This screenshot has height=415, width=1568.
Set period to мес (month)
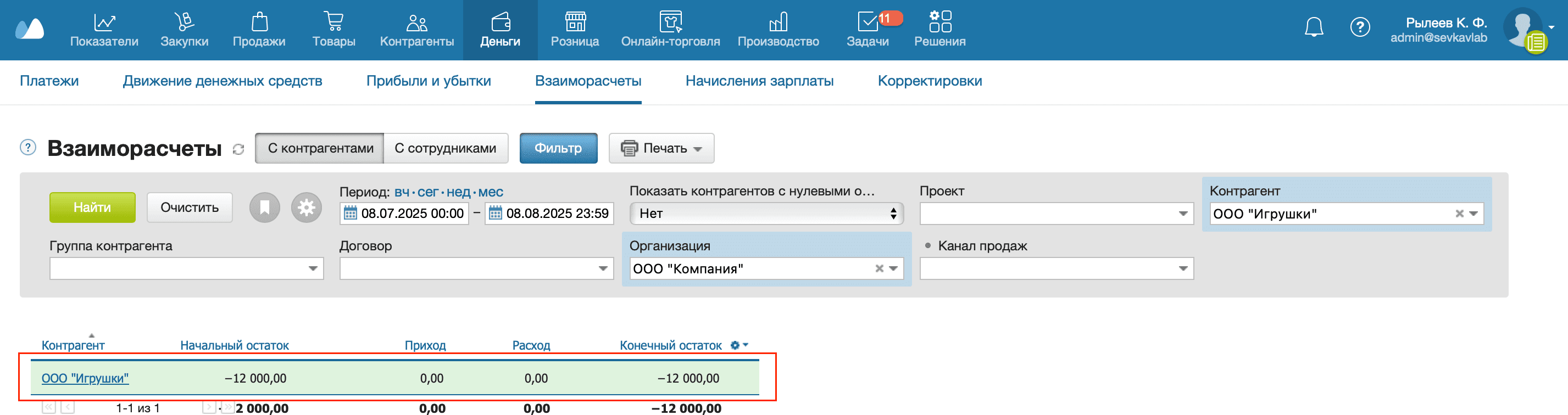(x=491, y=192)
